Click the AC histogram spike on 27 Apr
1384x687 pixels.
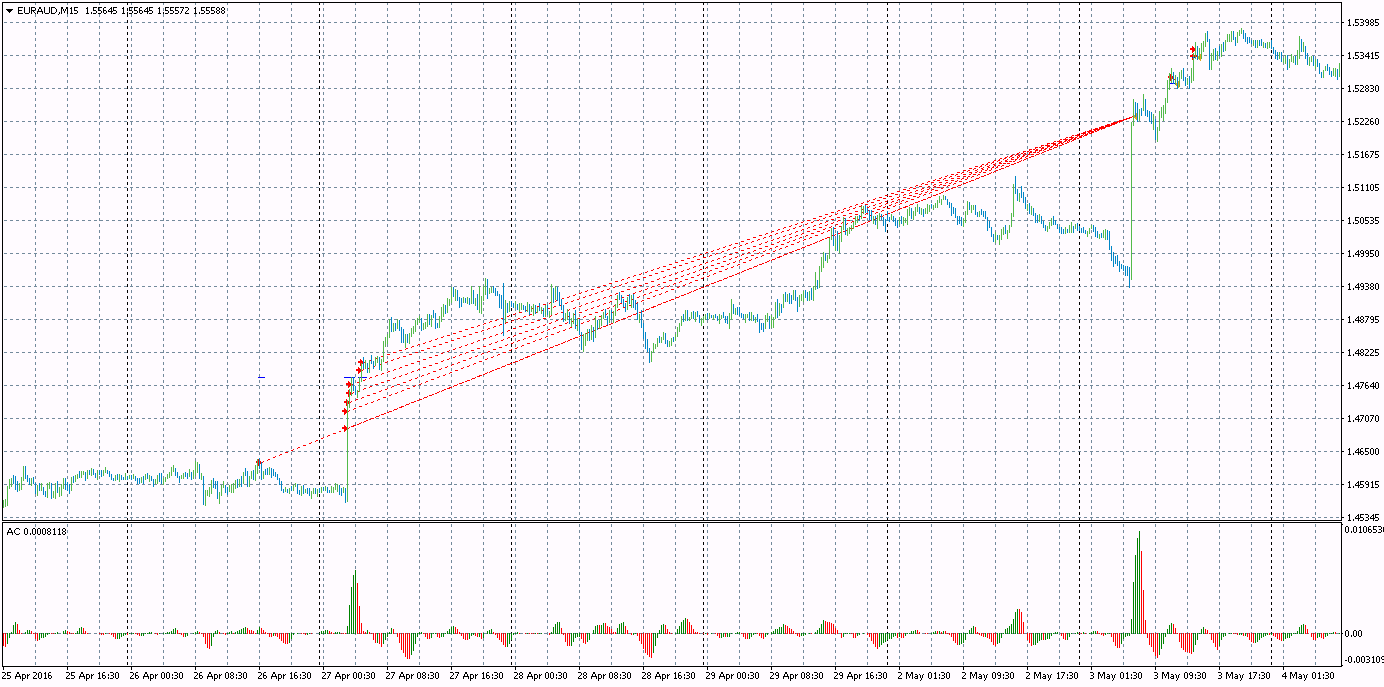click(x=354, y=603)
